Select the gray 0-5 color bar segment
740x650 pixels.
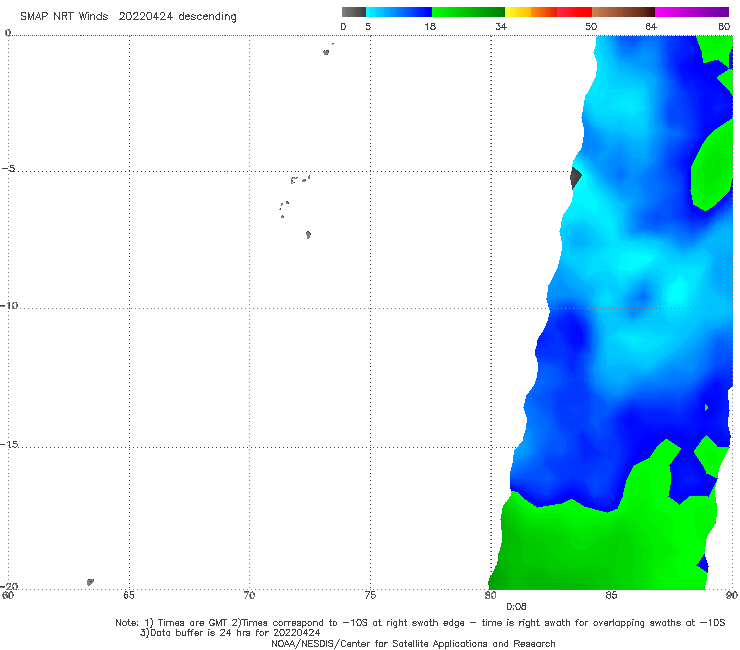(x=354, y=12)
